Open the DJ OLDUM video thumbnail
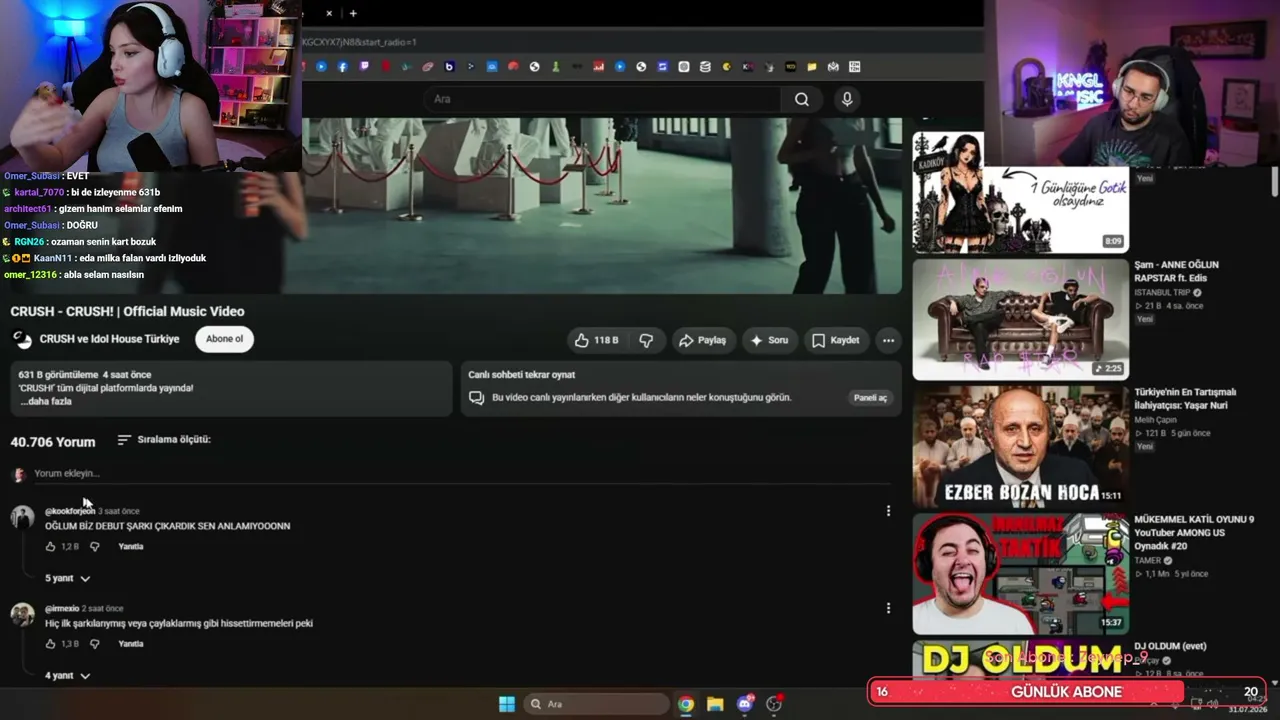 [1020, 660]
